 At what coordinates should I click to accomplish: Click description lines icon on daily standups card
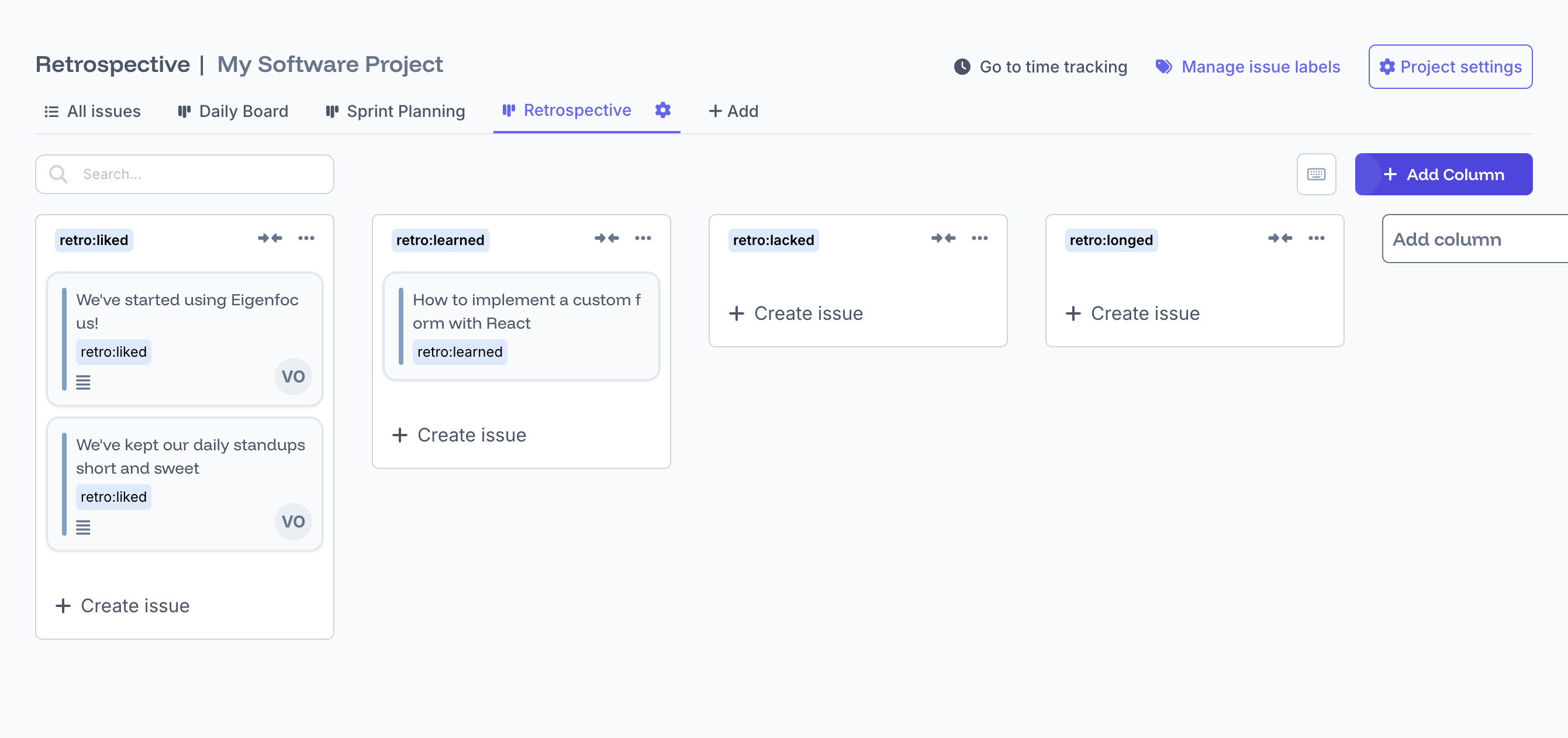84,527
